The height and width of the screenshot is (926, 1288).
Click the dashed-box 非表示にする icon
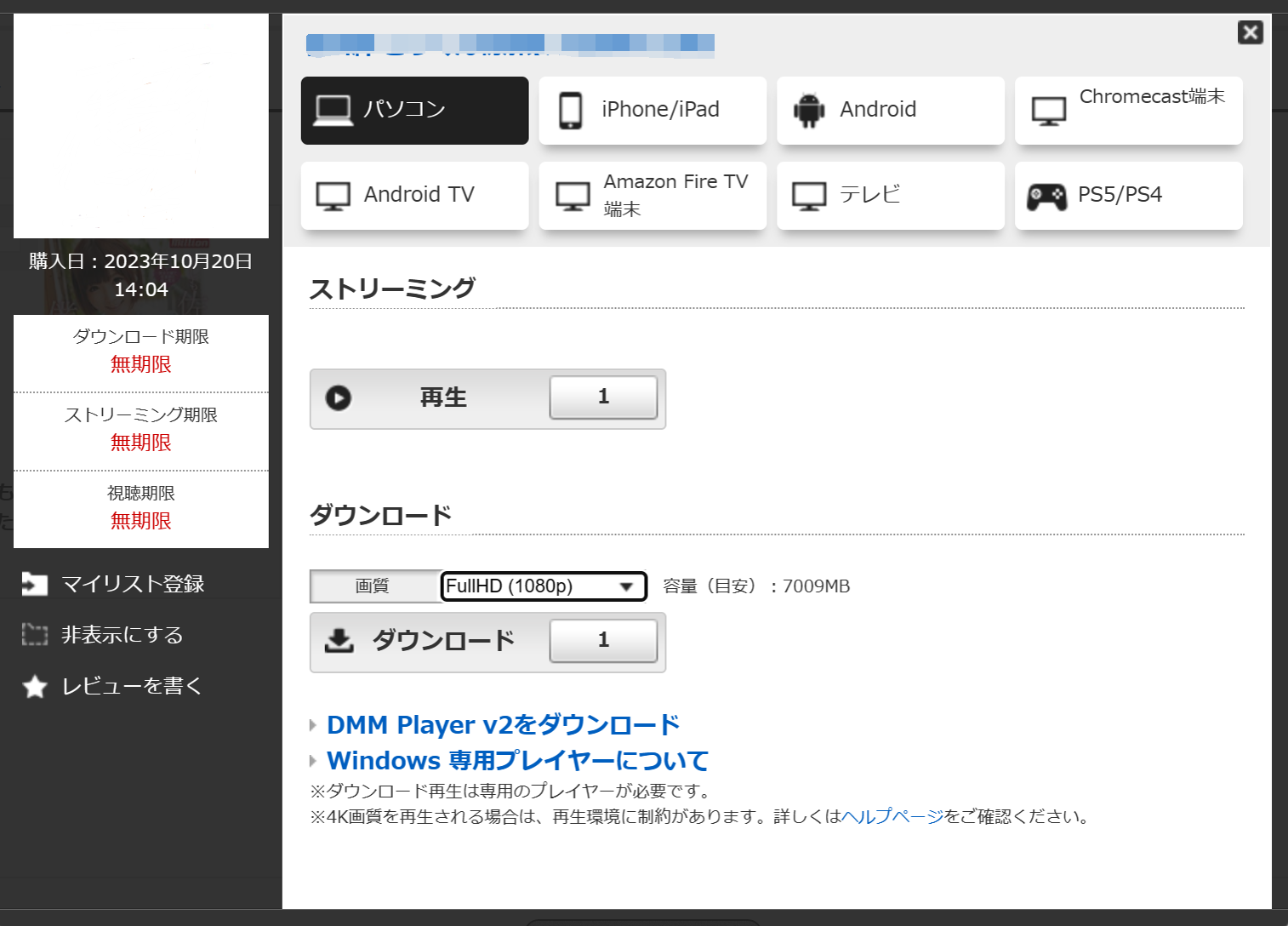pos(35,635)
